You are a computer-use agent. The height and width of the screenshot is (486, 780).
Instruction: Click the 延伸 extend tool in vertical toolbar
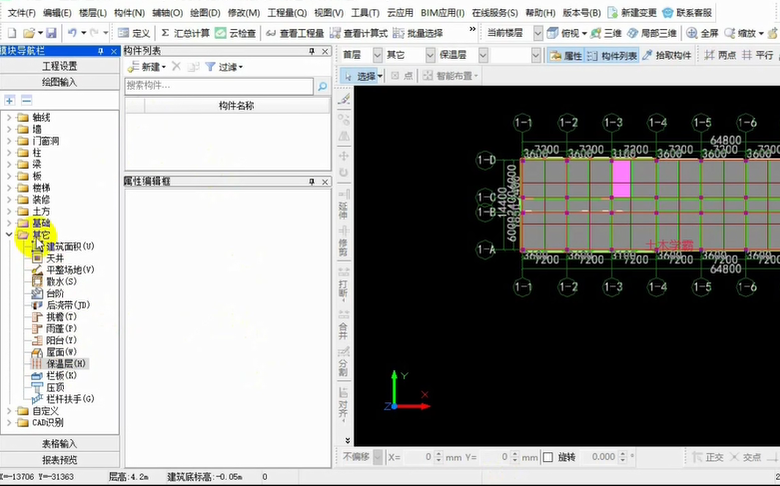tap(344, 204)
